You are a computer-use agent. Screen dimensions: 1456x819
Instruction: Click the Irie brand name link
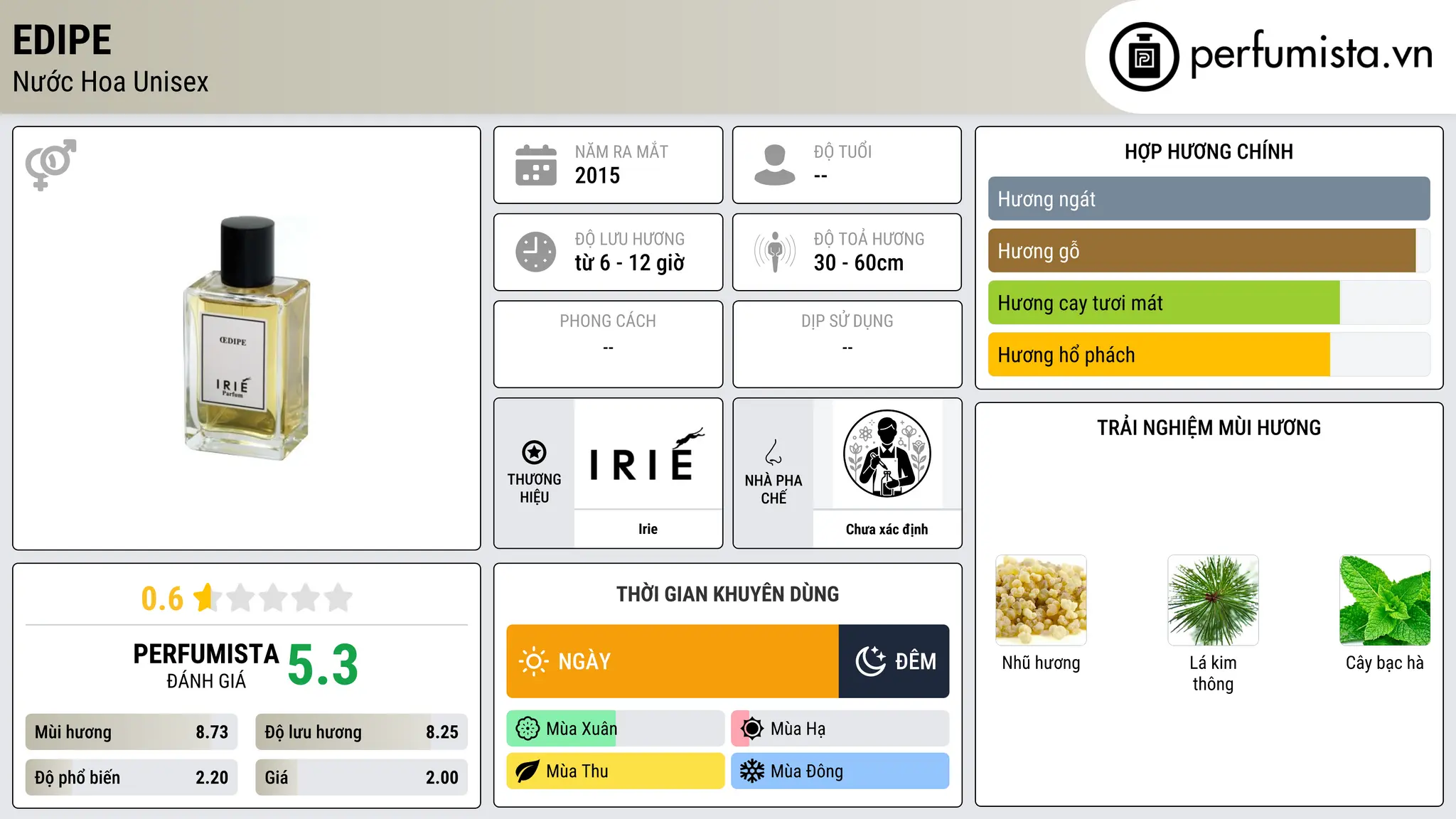(648, 529)
